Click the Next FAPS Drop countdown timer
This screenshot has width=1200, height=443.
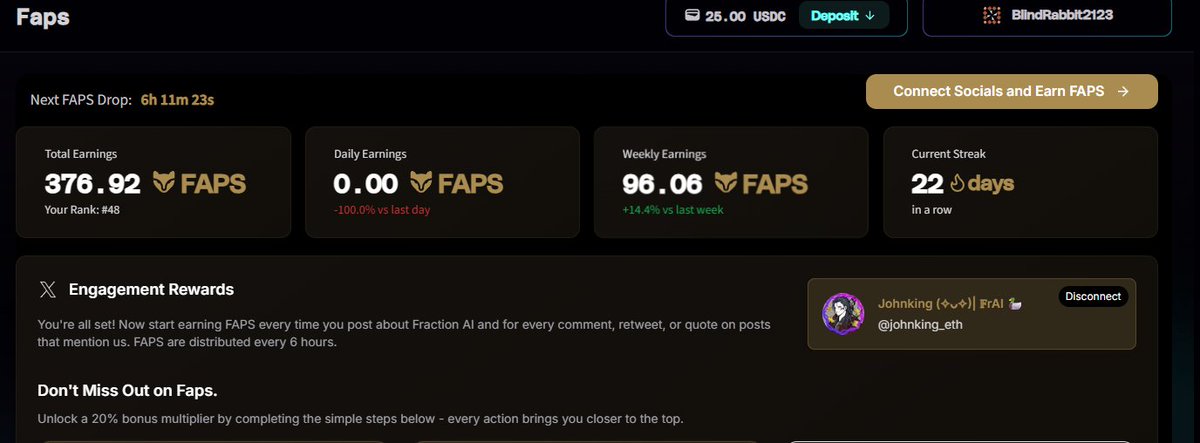pos(177,100)
